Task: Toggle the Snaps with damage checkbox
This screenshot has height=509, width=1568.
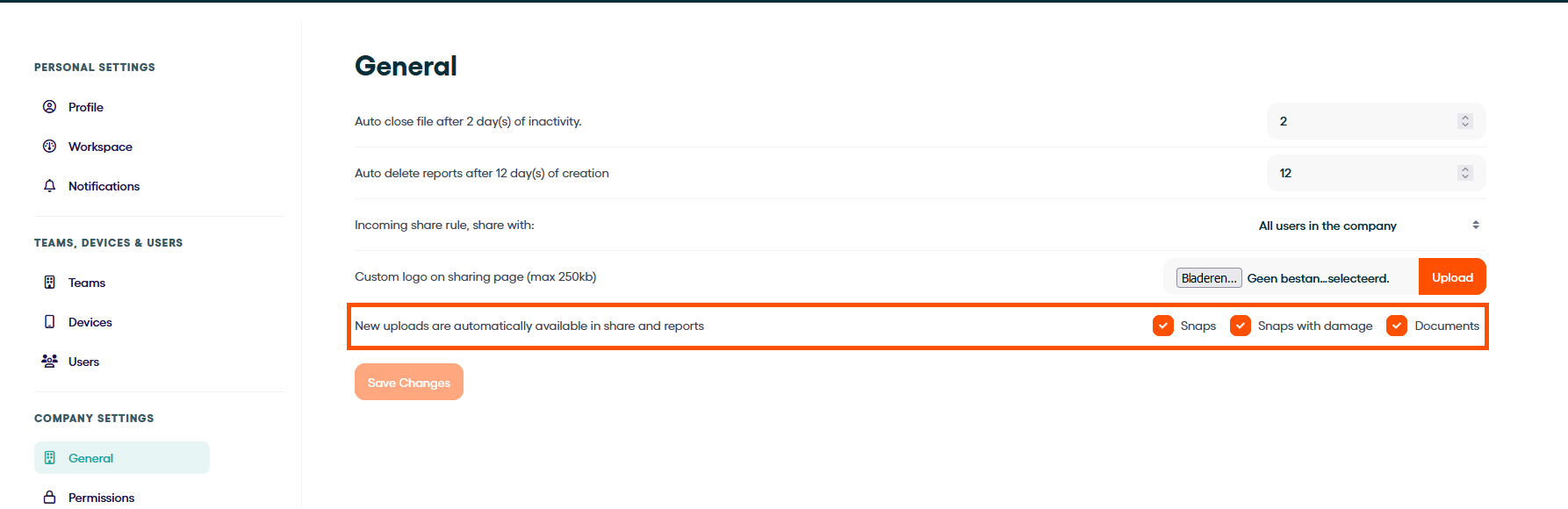Action: 1240,326
